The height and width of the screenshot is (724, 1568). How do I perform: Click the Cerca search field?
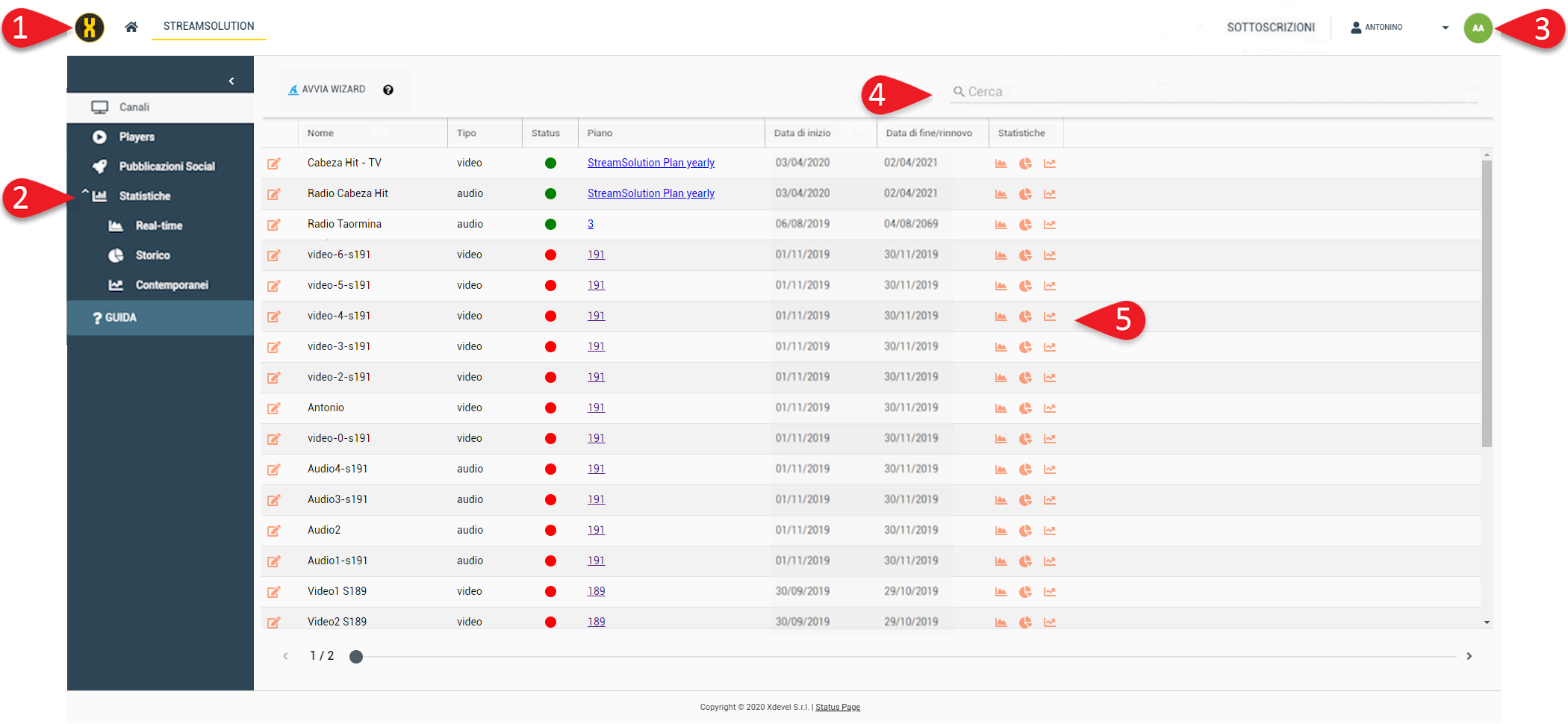[x=1213, y=92]
